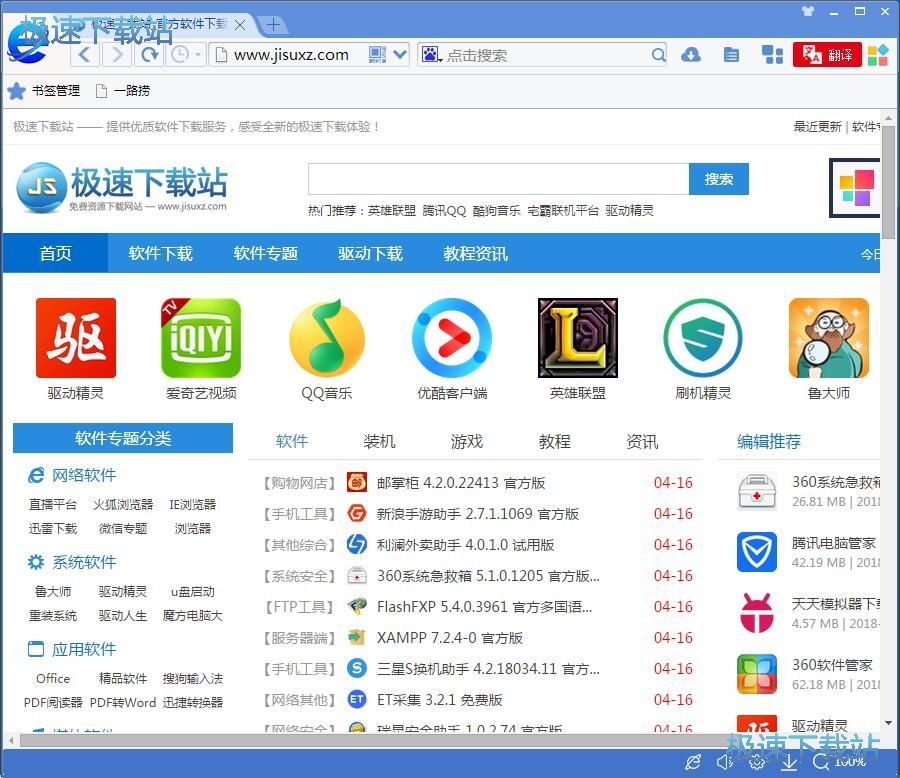Click the vertical page scrollbar thumb
The image size is (900, 778).
(x=889, y=182)
